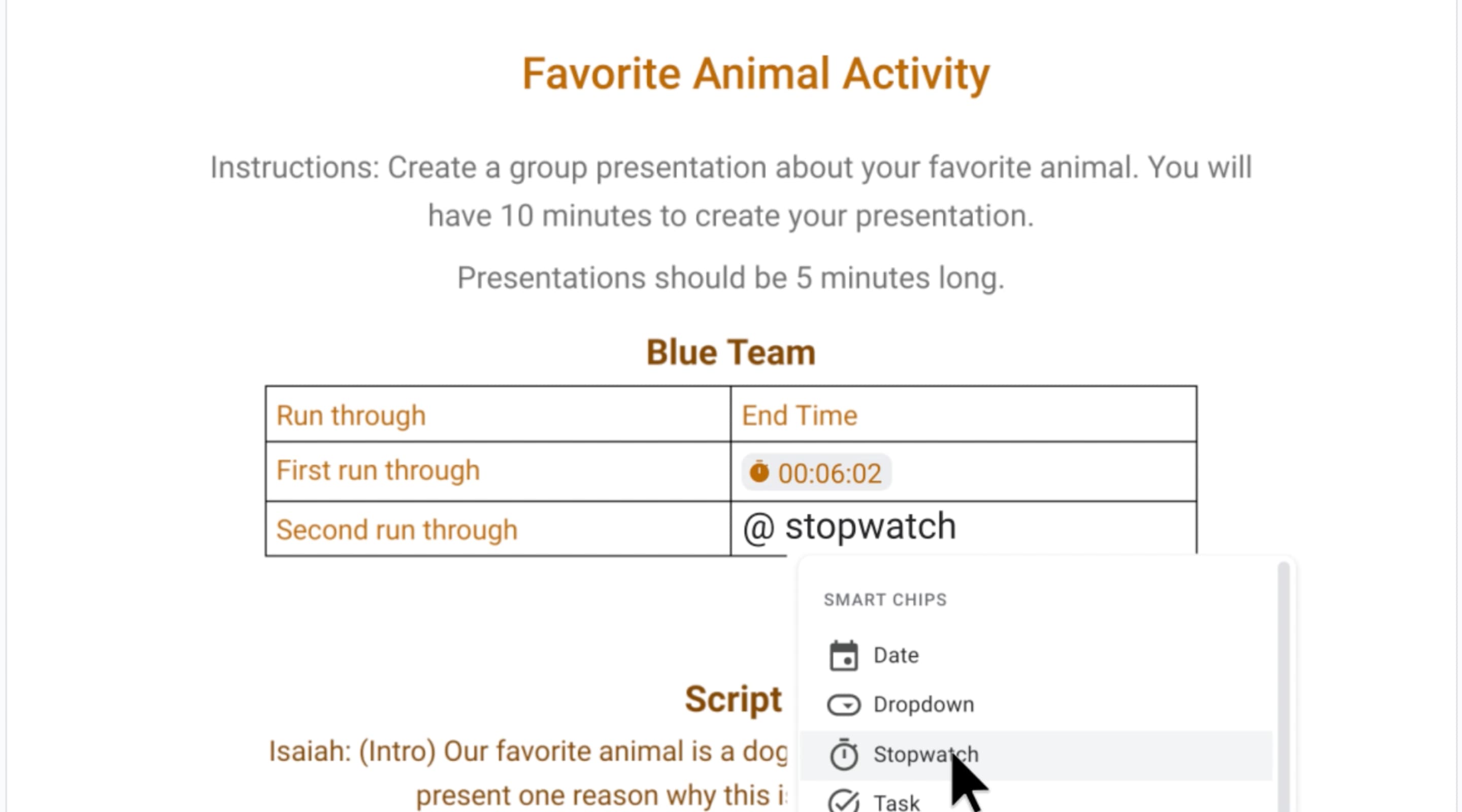Place cursor in the 'First run through' cell
This screenshot has width=1462, height=812.
pyautogui.click(x=378, y=471)
